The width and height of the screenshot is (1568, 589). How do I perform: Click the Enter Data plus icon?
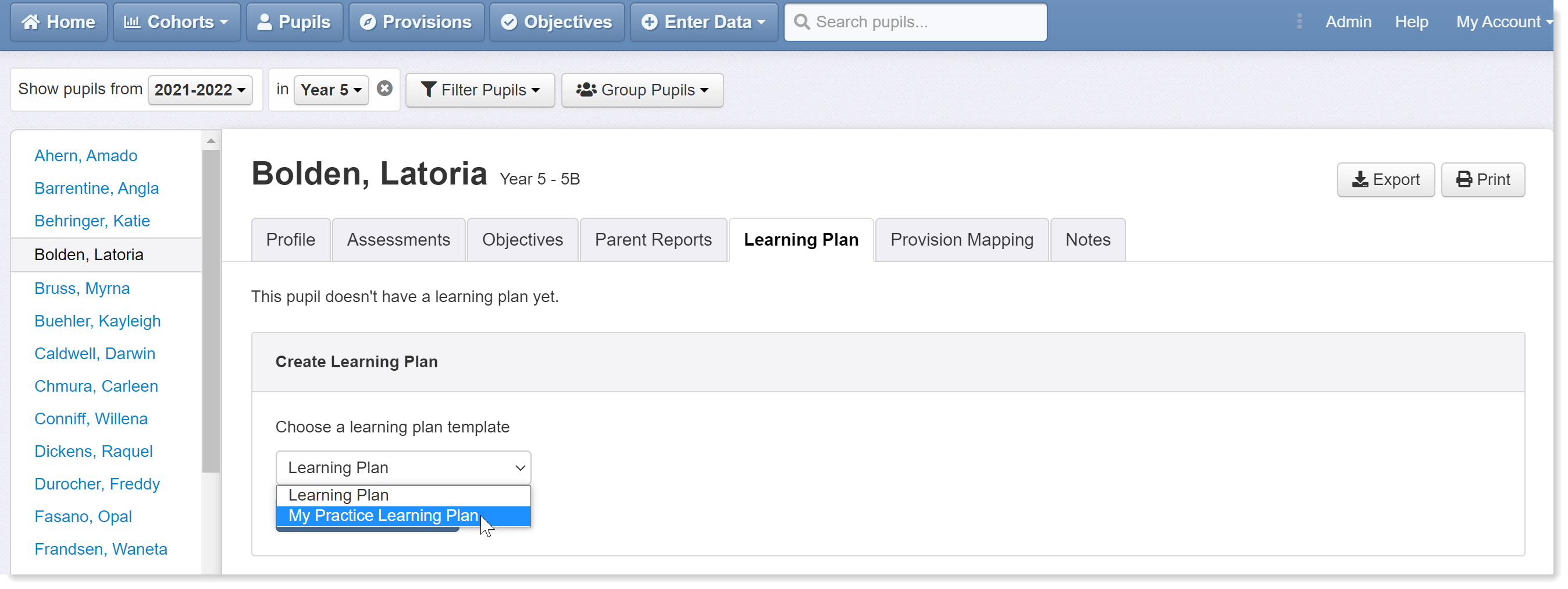point(650,22)
